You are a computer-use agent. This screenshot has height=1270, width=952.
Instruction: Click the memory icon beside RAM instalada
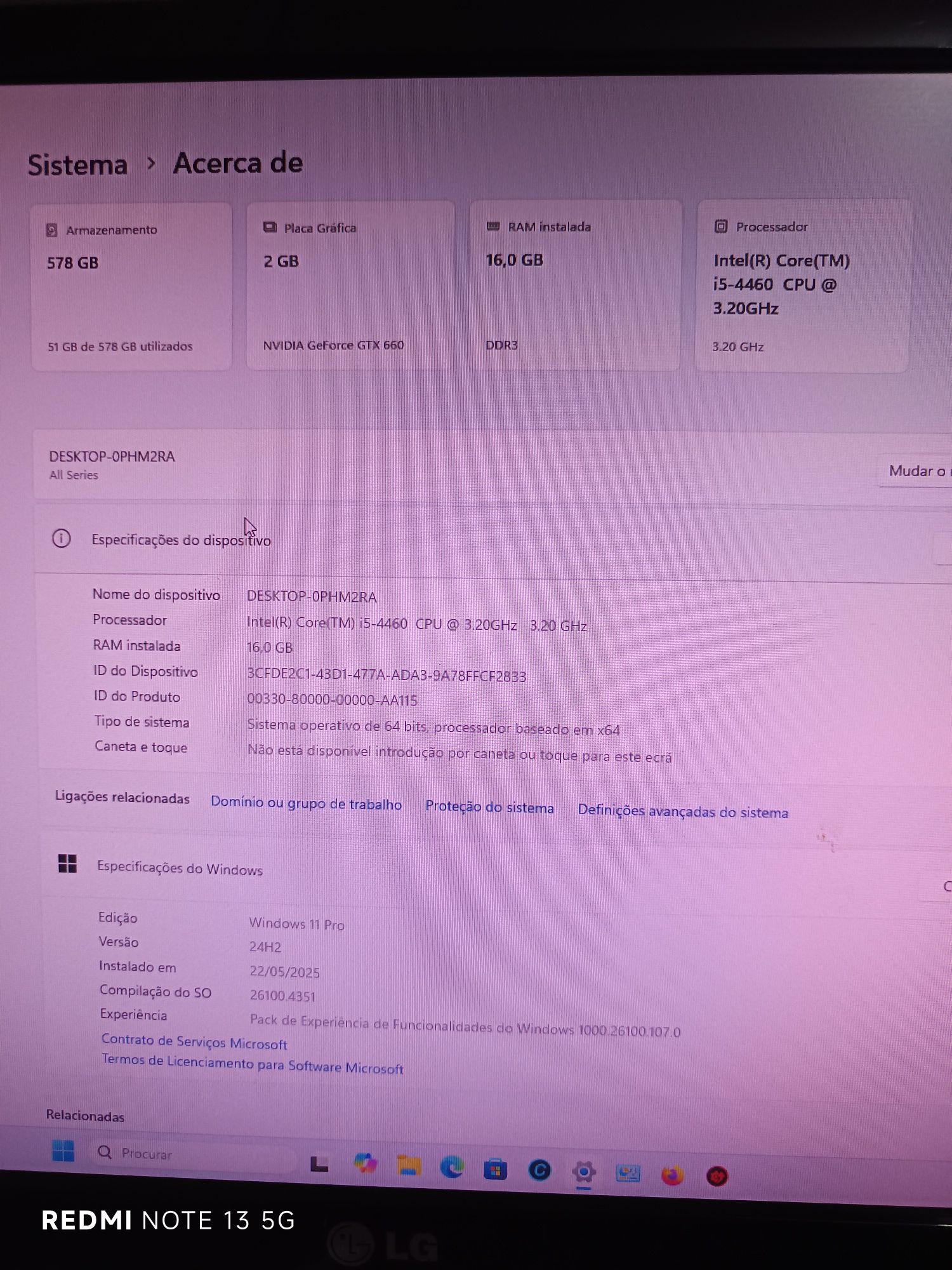pyautogui.click(x=493, y=226)
